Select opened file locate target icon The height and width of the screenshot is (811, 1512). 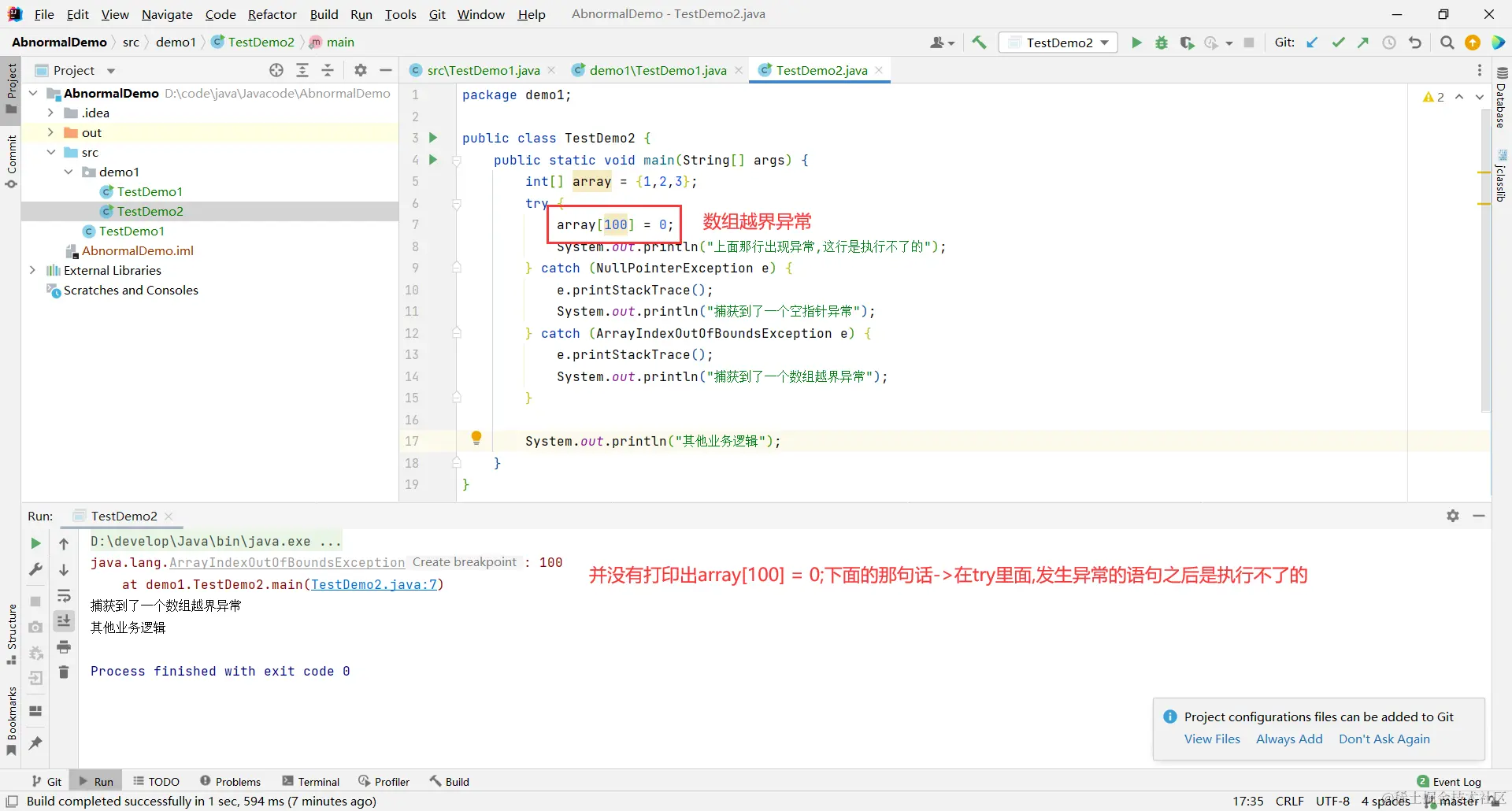coord(276,70)
